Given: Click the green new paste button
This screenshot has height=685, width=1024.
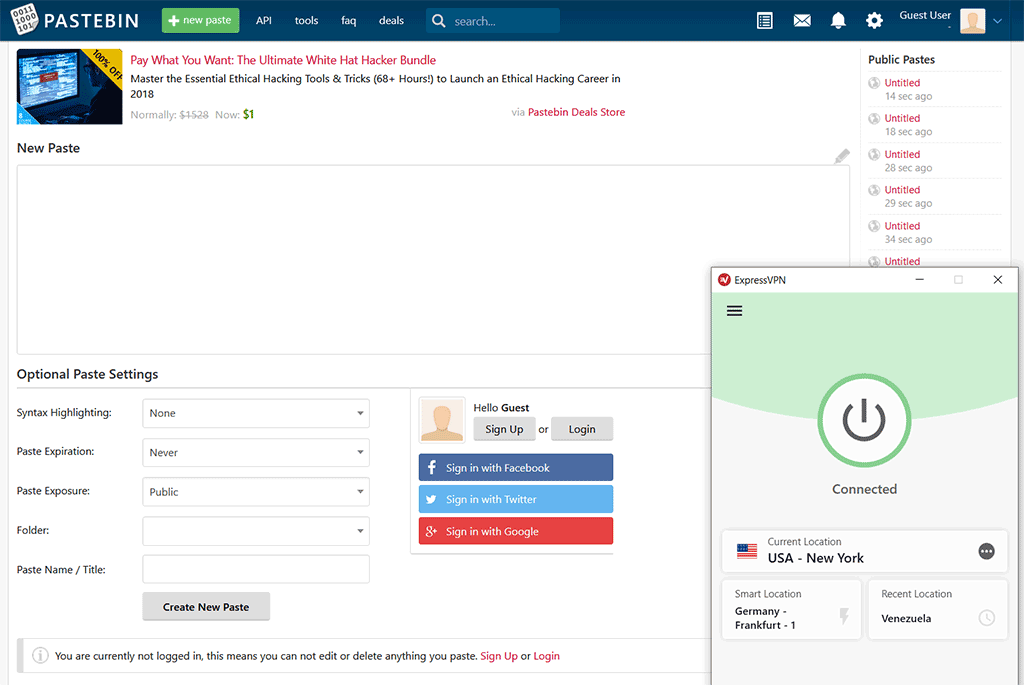Looking at the screenshot, I should [200, 20].
